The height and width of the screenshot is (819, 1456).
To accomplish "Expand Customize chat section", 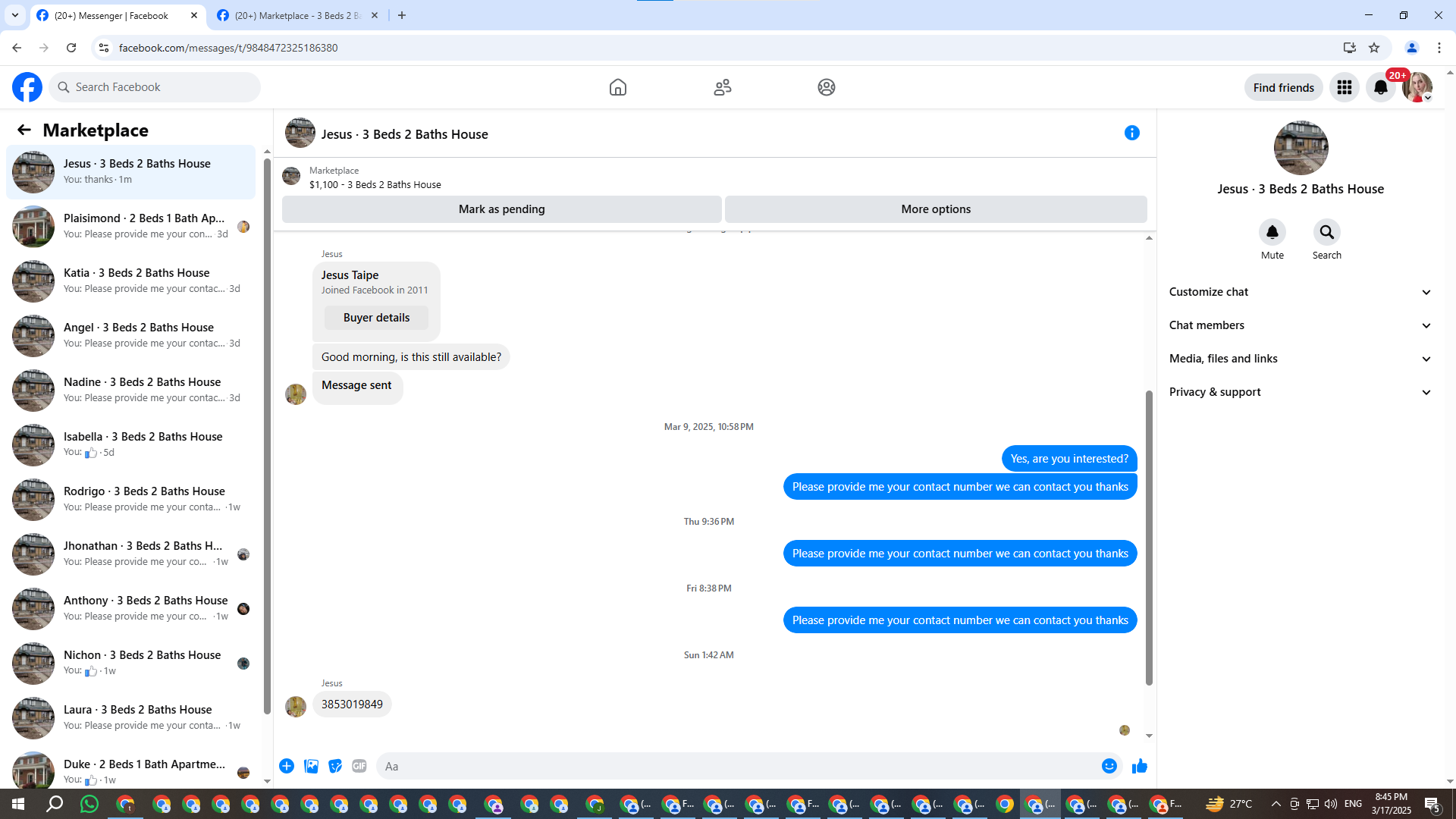I will tap(1301, 292).
